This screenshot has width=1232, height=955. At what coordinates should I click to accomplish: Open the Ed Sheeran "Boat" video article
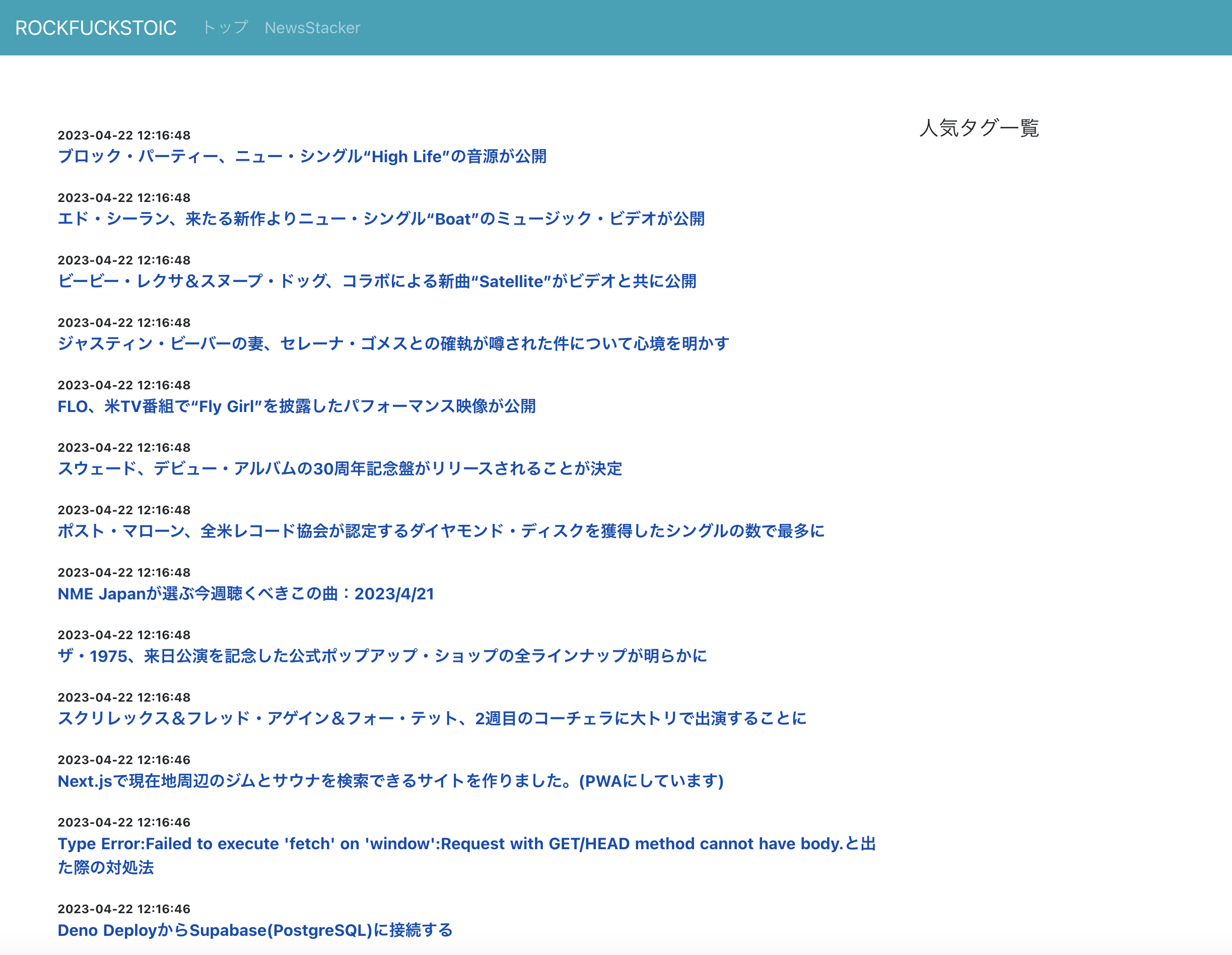(381, 219)
